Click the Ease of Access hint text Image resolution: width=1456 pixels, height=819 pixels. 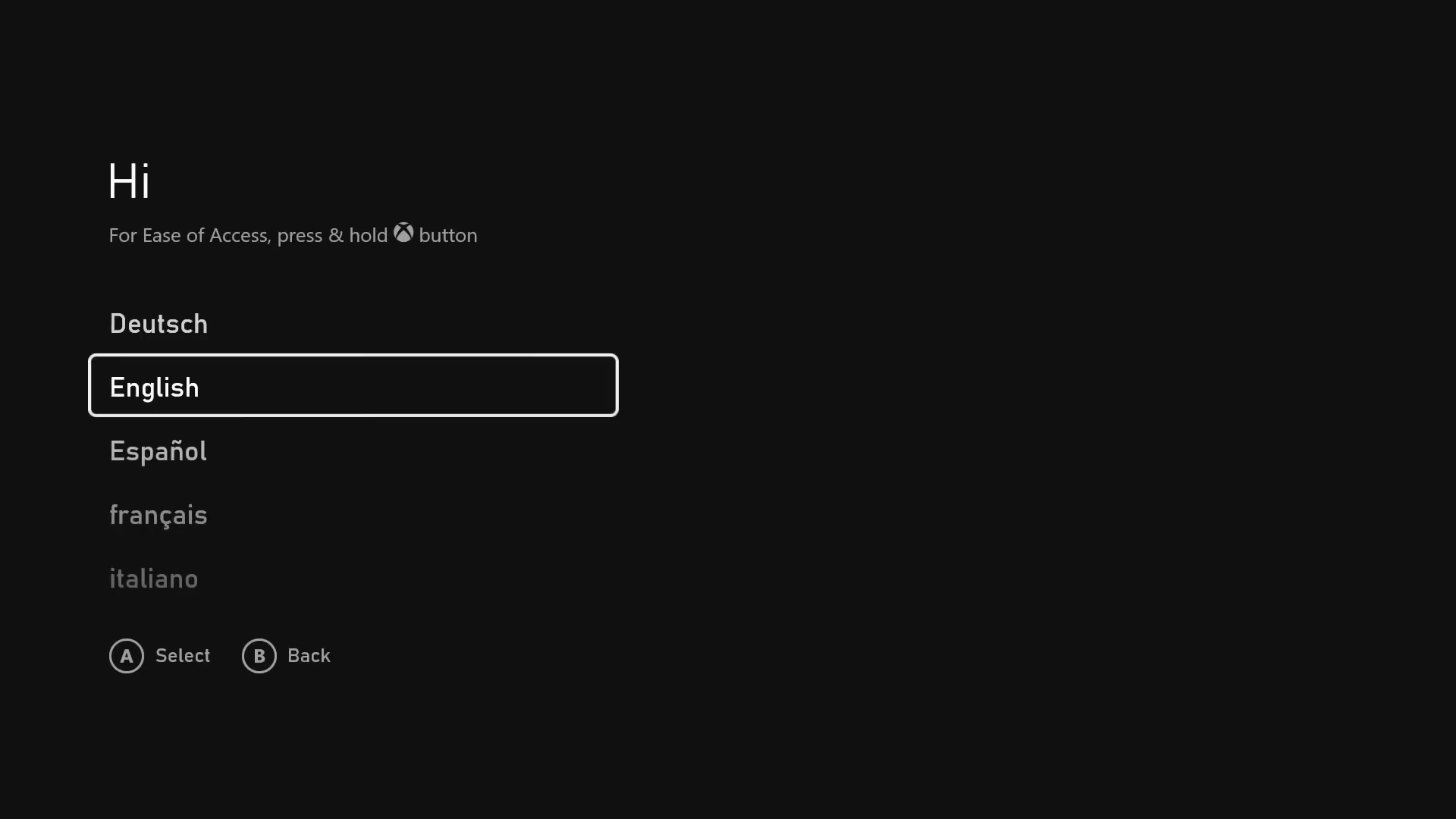click(x=293, y=235)
